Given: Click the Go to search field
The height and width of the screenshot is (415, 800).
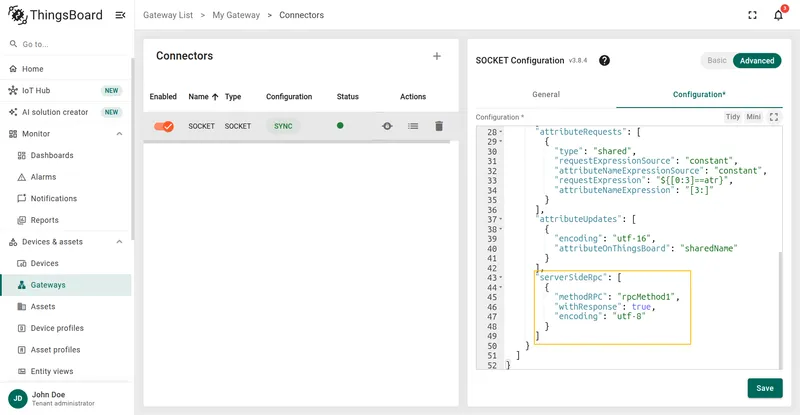Looking at the screenshot, I should [65, 44].
